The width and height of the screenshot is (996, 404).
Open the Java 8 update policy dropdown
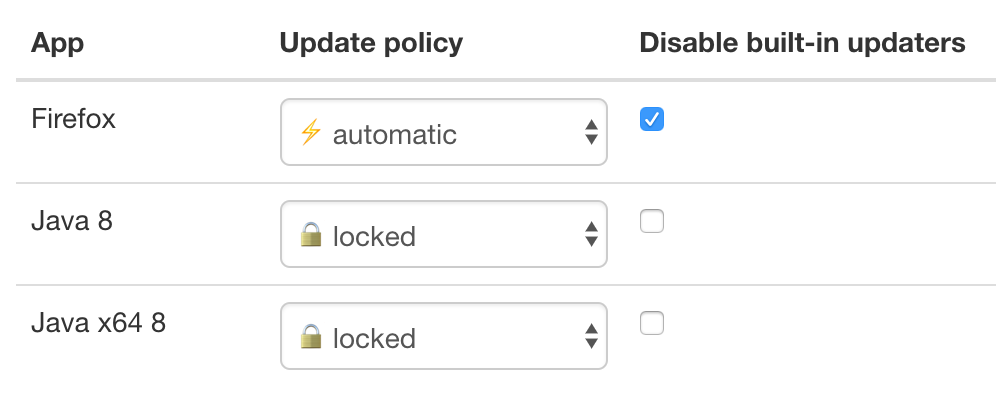coord(444,235)
